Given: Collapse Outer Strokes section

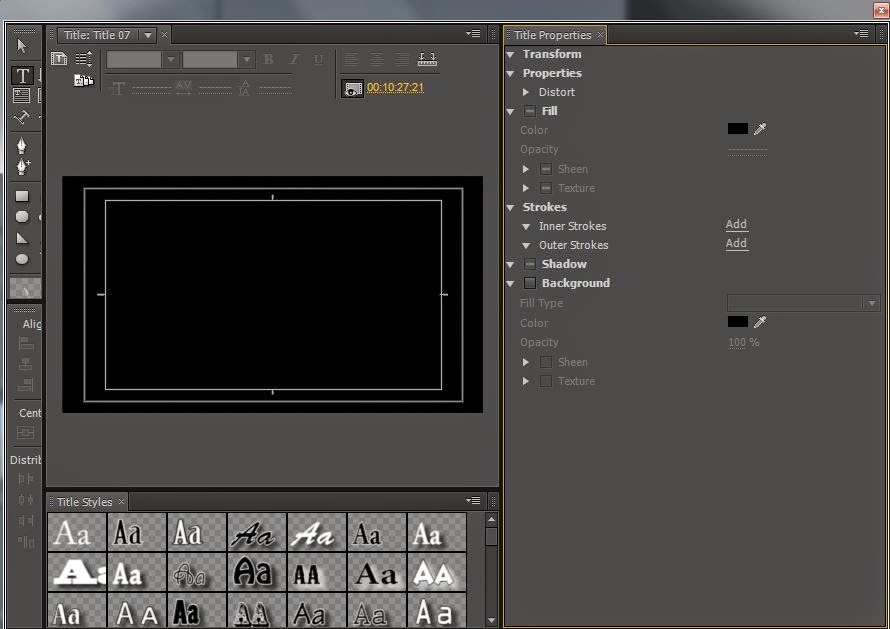Looking at the screenshot, I should coord(526,246).
